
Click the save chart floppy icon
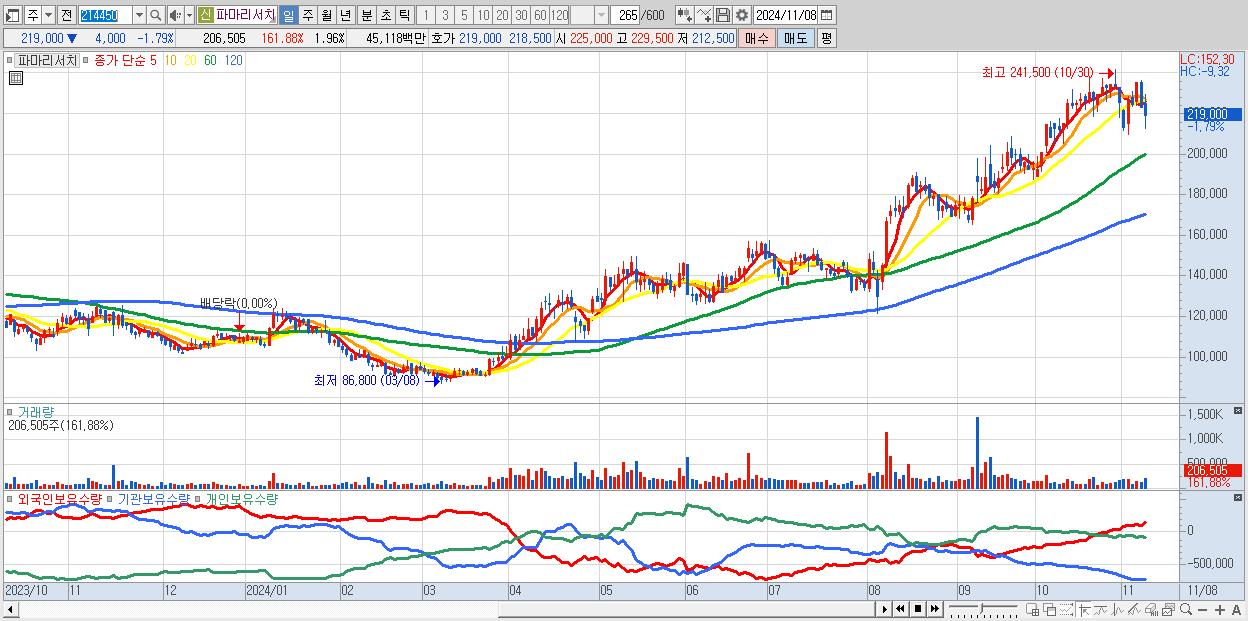point(723,15)
